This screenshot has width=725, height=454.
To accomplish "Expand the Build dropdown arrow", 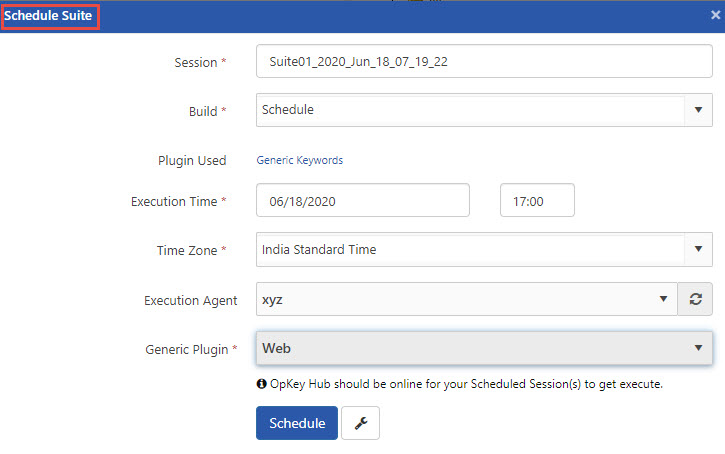I will point(698,110).
